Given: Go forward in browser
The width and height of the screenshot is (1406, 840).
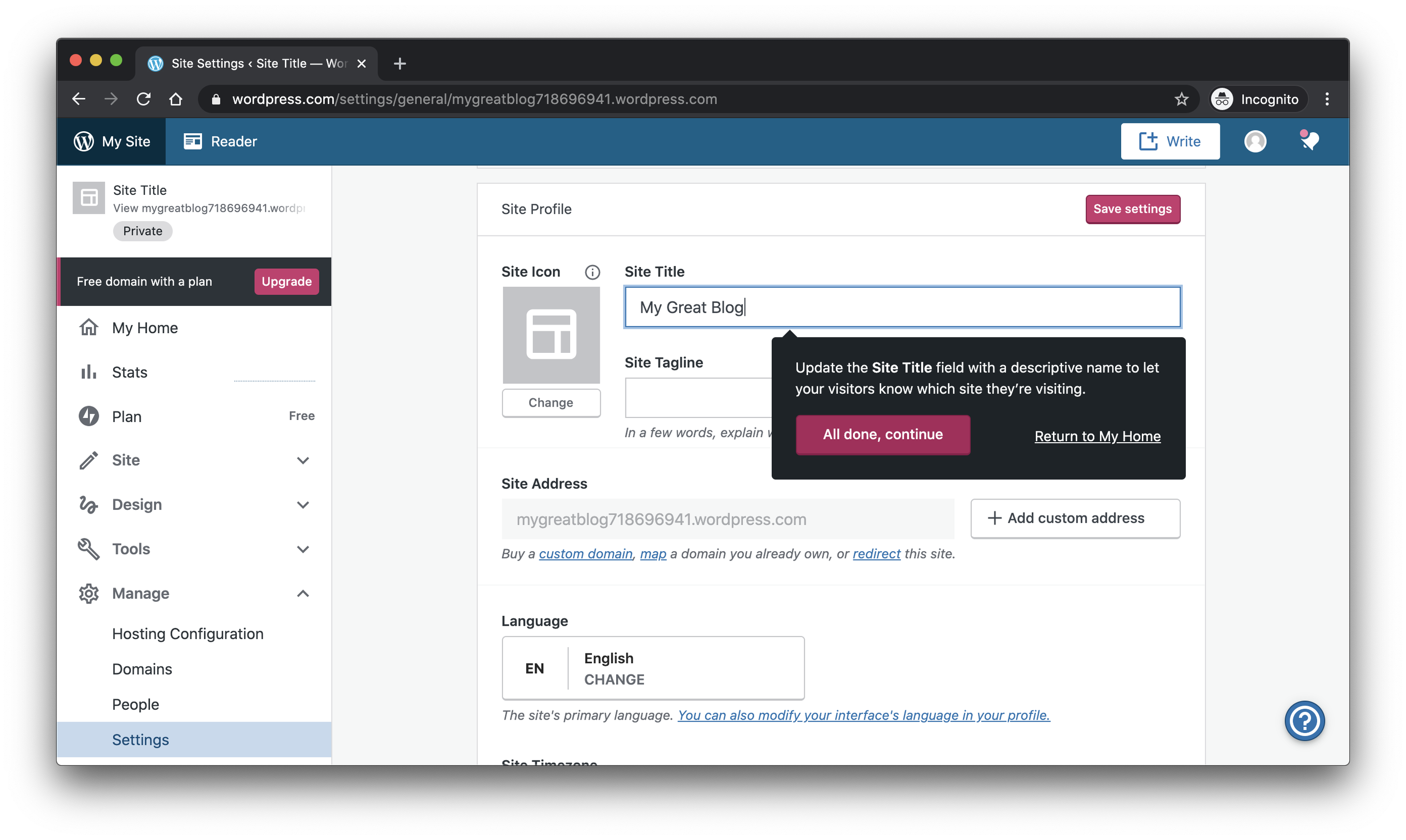Looking at the screenshot, I should pos(111,99).
